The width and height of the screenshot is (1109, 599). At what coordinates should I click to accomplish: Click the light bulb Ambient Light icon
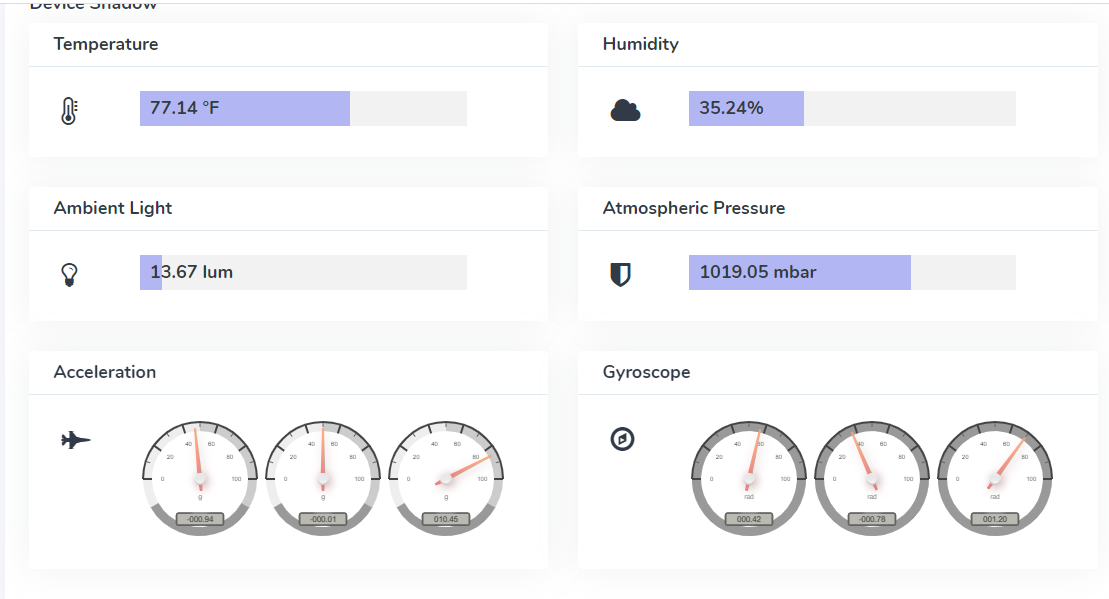(69, 274)
